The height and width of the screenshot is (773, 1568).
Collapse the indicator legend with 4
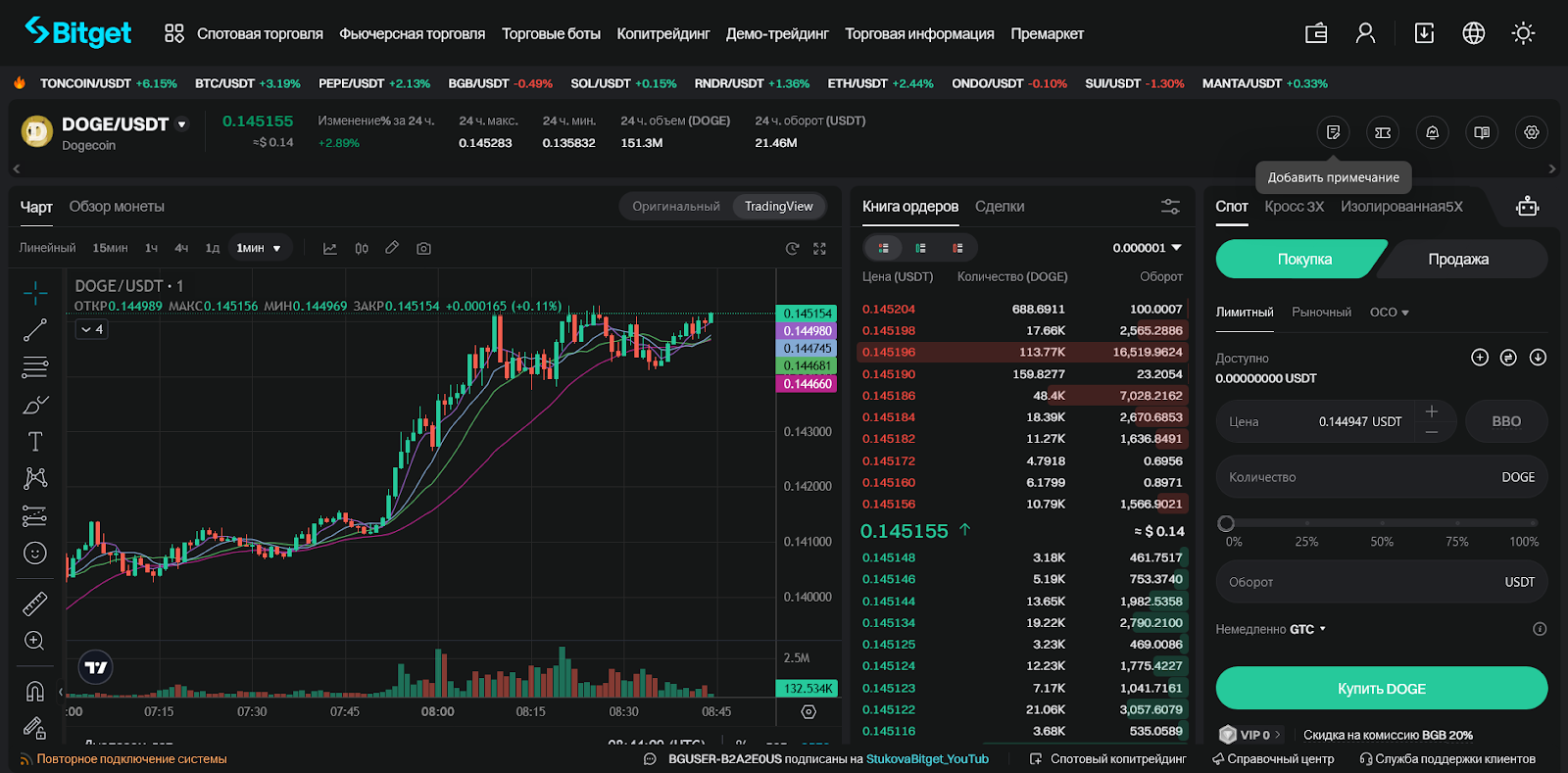(91, 329)
